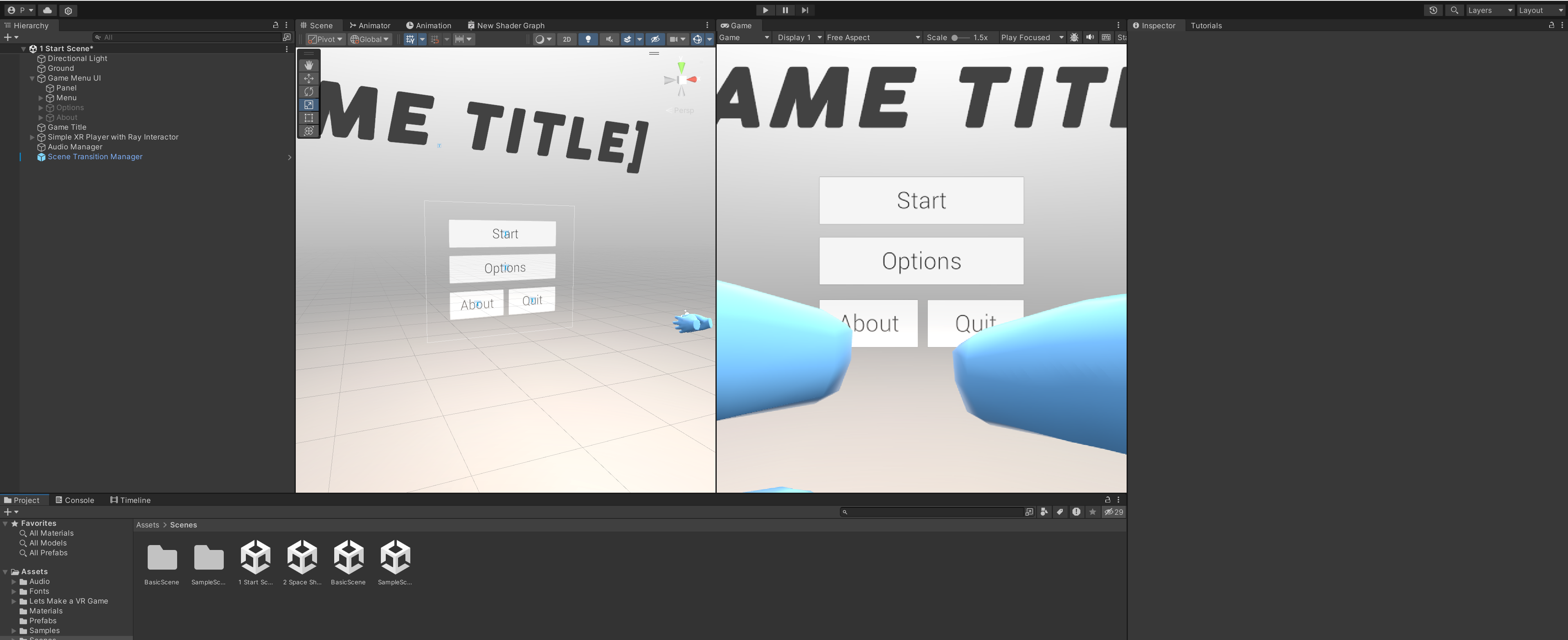Click the Play button
This screenshot has width=1568, height=640.
pyautogui.click(x=765, y=10)
